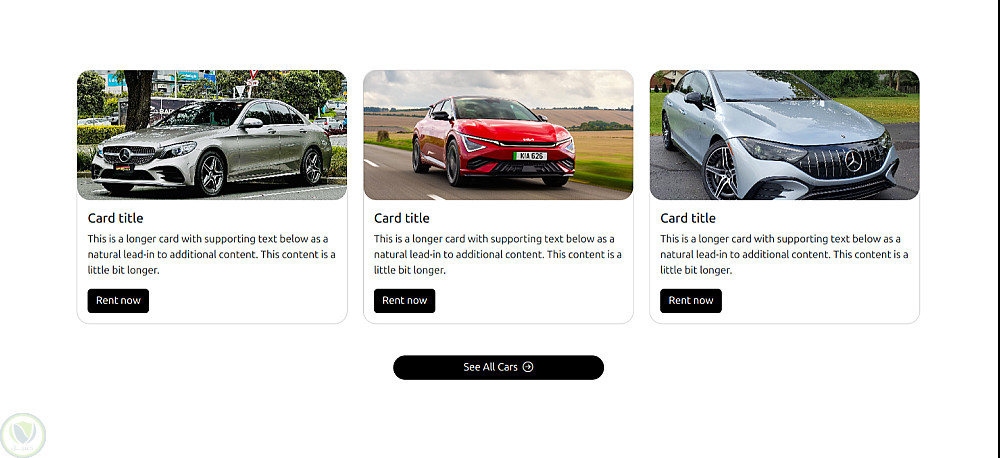The width and height of the screenshot is (1000, 458).
Task: Open the light blue Mercedes photo in the third card
Action: pos(784,135)
